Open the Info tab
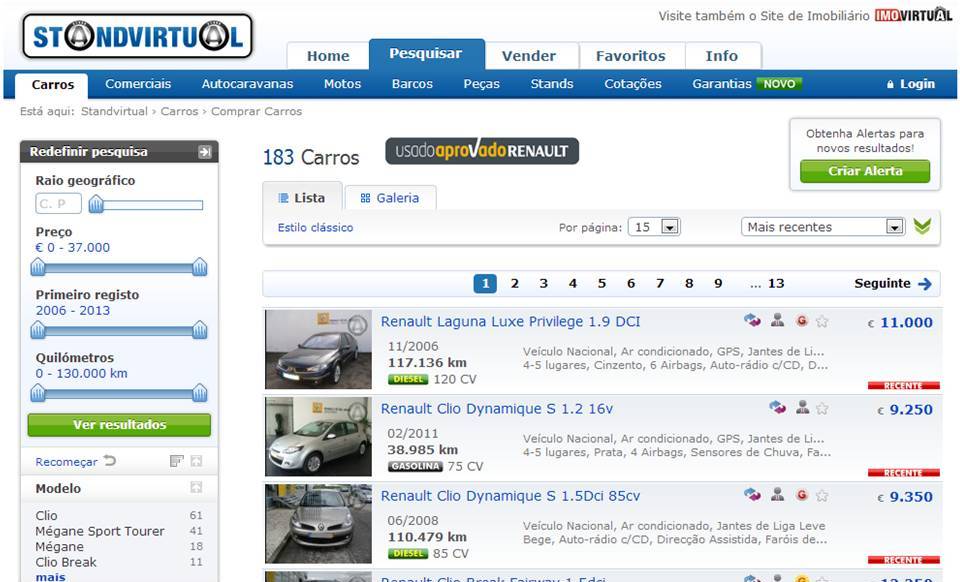This screenshot has height=582, width=960. 722,56
